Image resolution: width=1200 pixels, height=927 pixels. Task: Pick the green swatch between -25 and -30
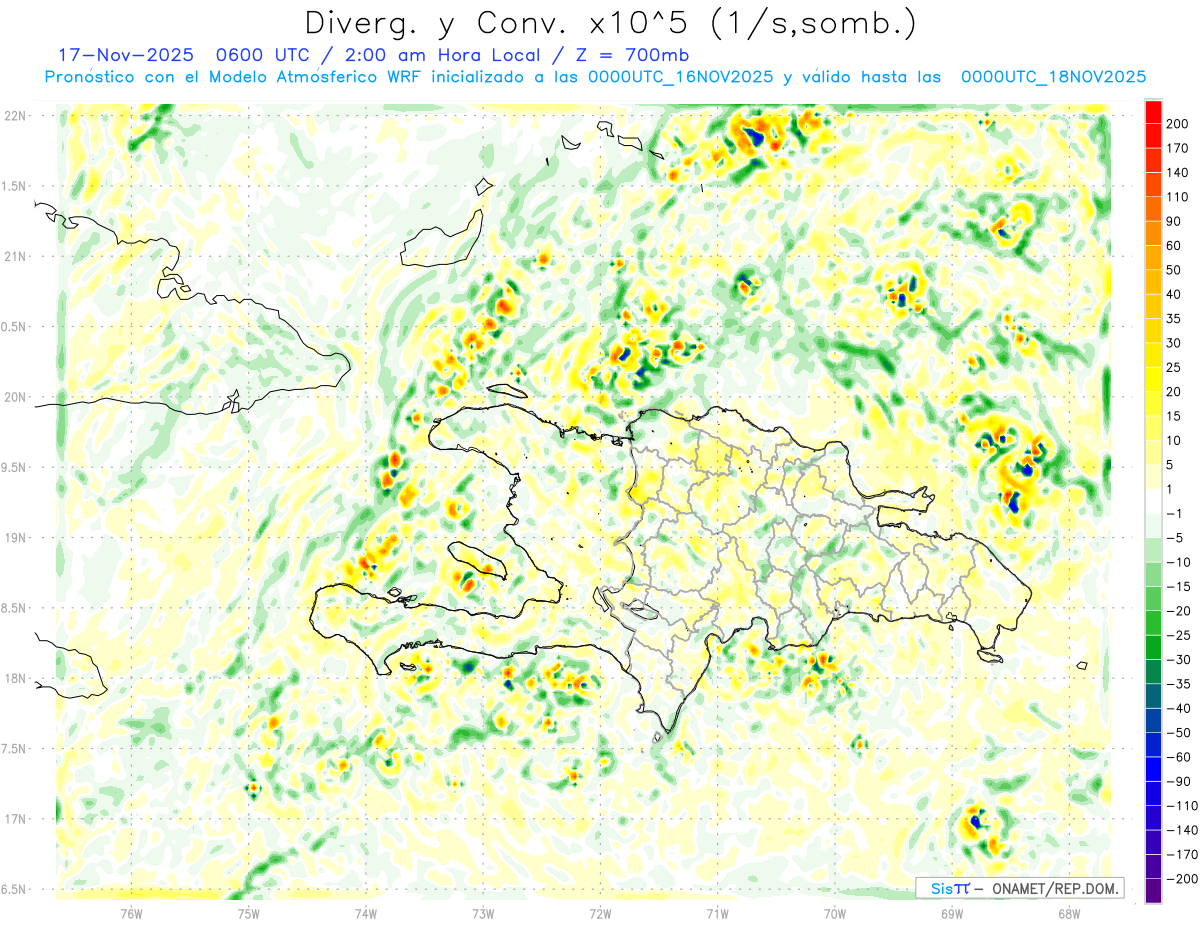pyautogui.click(x=1153, y=647)
